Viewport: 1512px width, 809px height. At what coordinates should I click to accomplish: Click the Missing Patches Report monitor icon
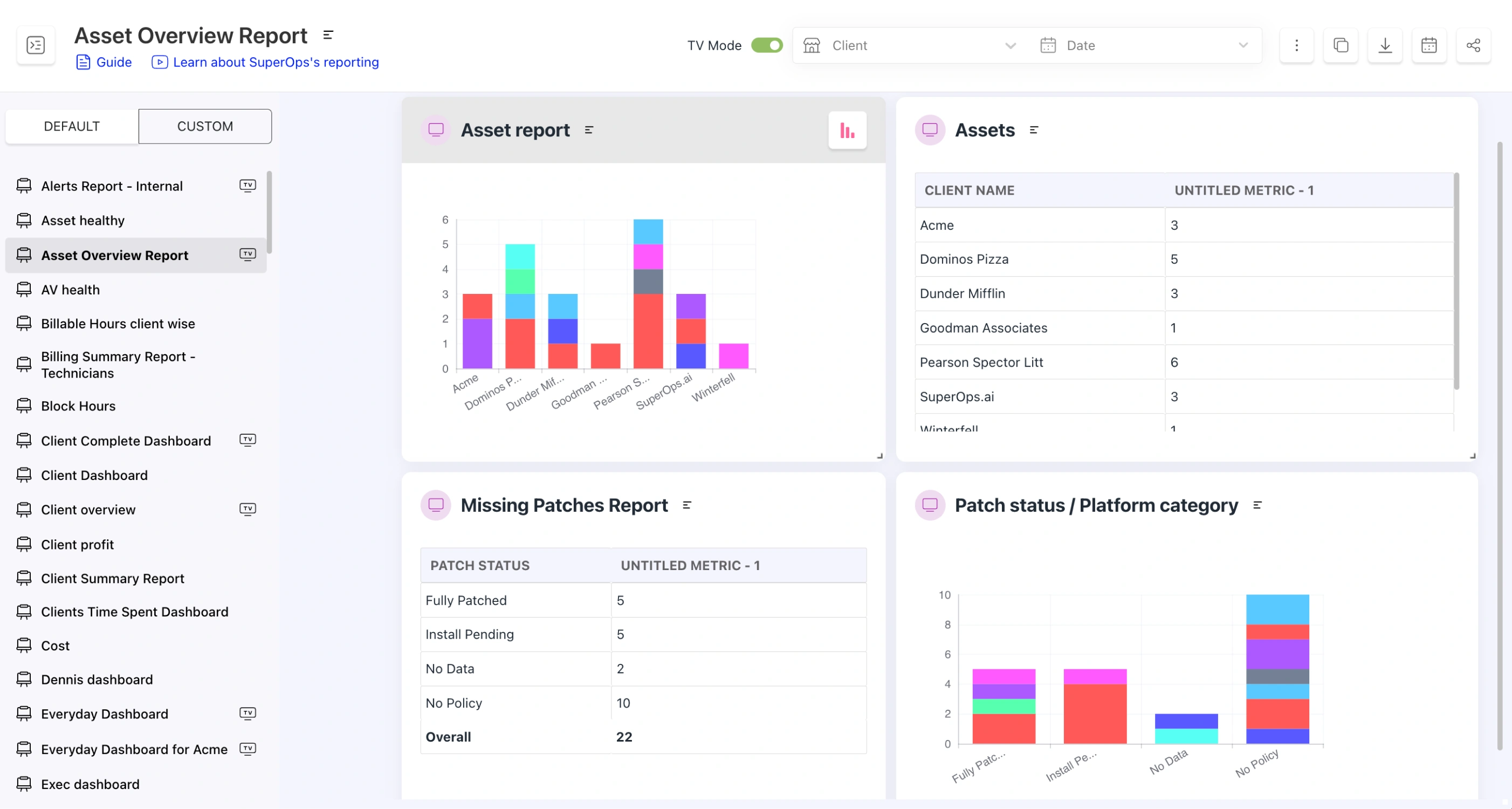(436, 505)
